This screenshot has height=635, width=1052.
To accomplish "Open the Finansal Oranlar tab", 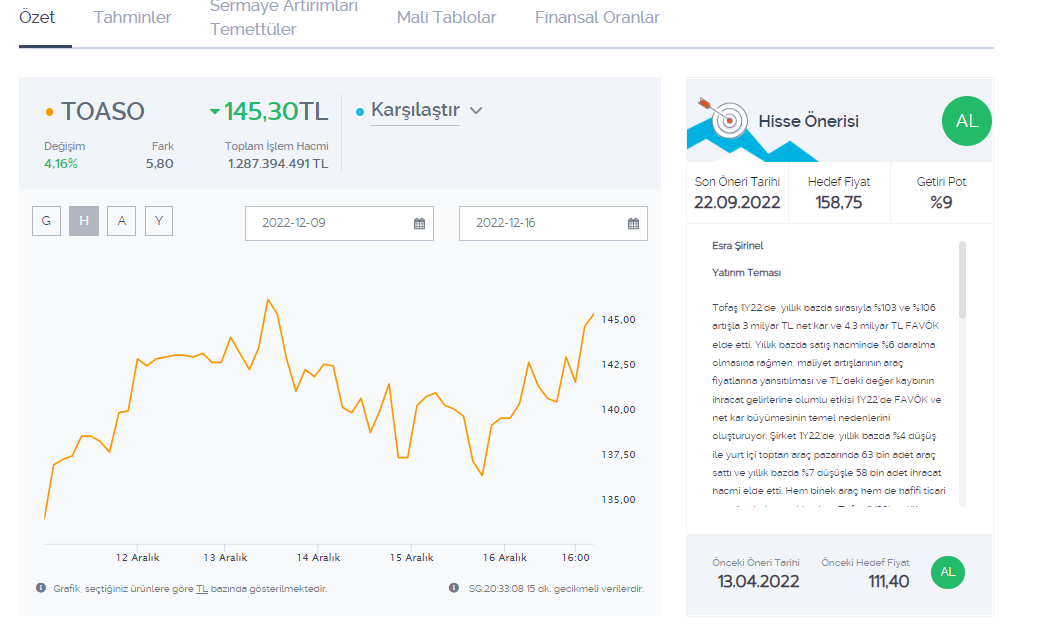I will click(597, 17).
